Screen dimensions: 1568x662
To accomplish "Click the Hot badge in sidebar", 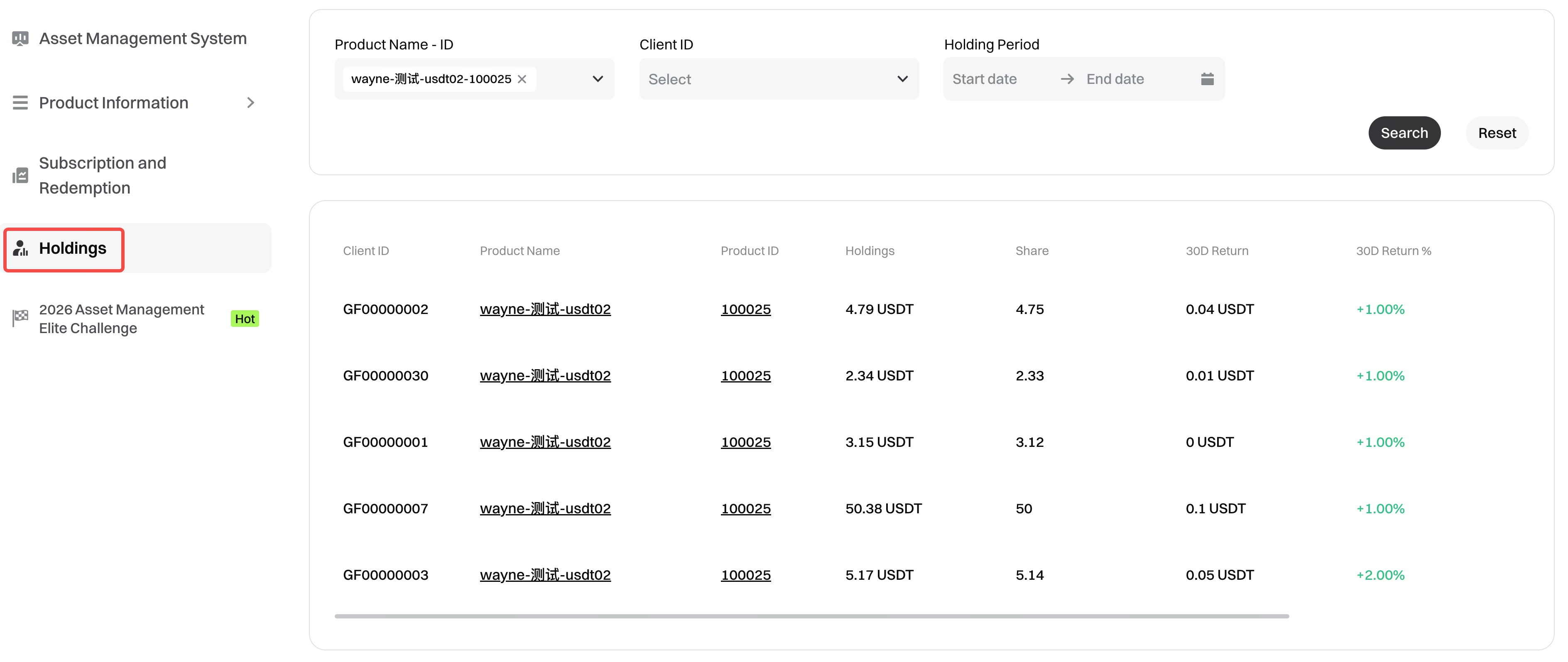I will pyautogui.click(x=245, y=319).
